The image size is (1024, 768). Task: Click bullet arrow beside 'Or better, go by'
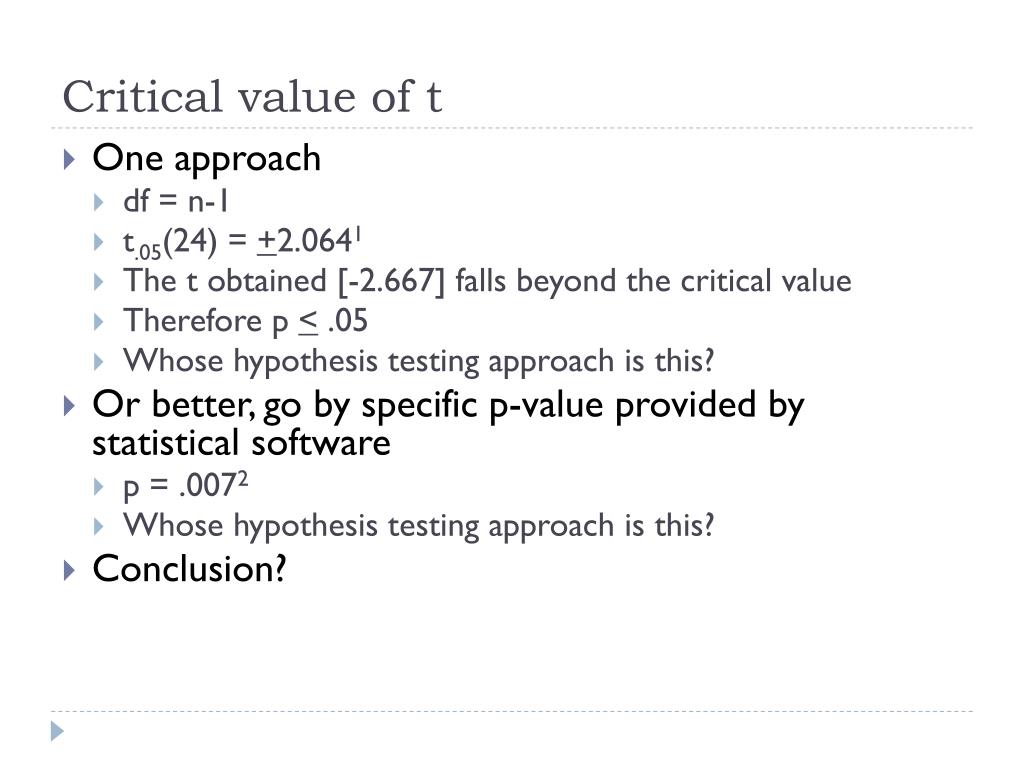click(70, 406)
